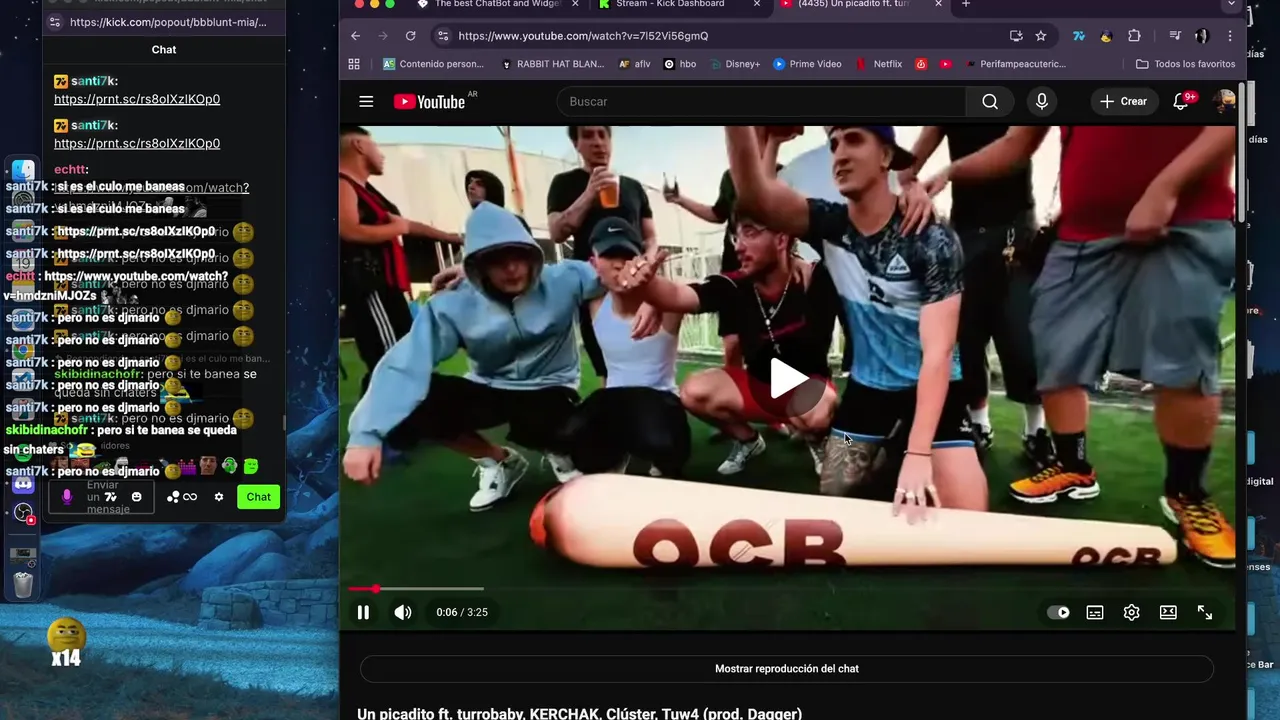The image size is (1280, 720).
Task: Close the Stream - Kick Dashboard tab
Action: (x=757, y=5)
